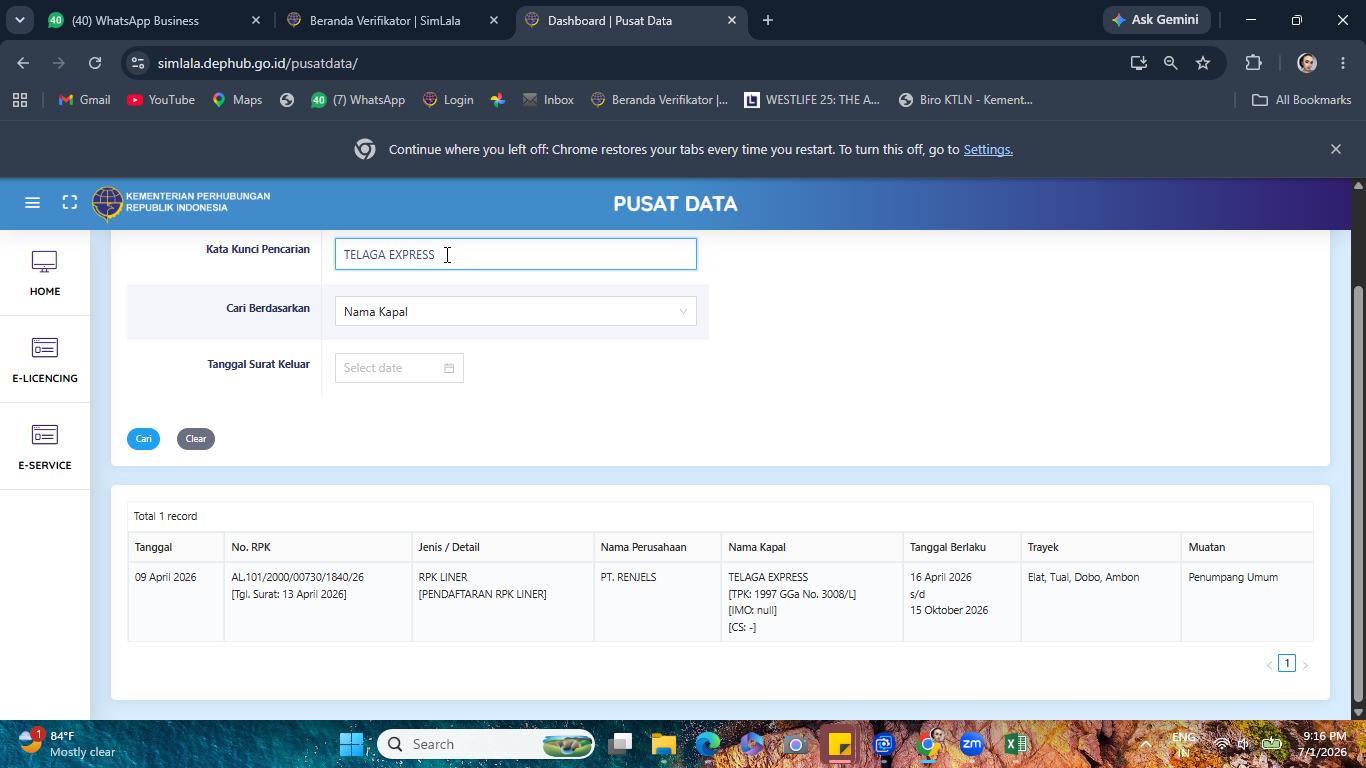Dismiss the Chrome restore tabs notification
1366x768 pixels.
coord(1335,149)
